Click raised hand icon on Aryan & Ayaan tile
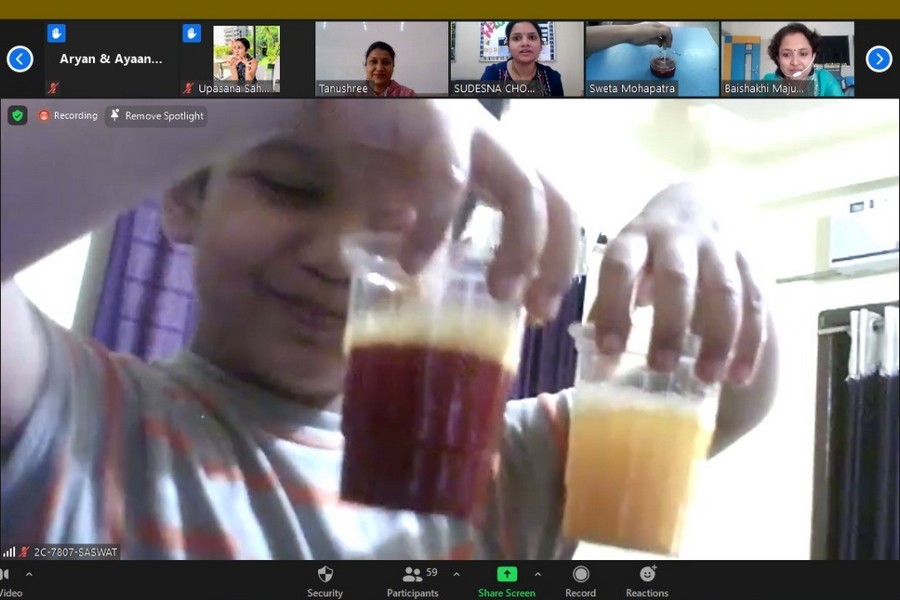Image resolution: width=900 pixels, height=600 pixels. coord(56,33)
